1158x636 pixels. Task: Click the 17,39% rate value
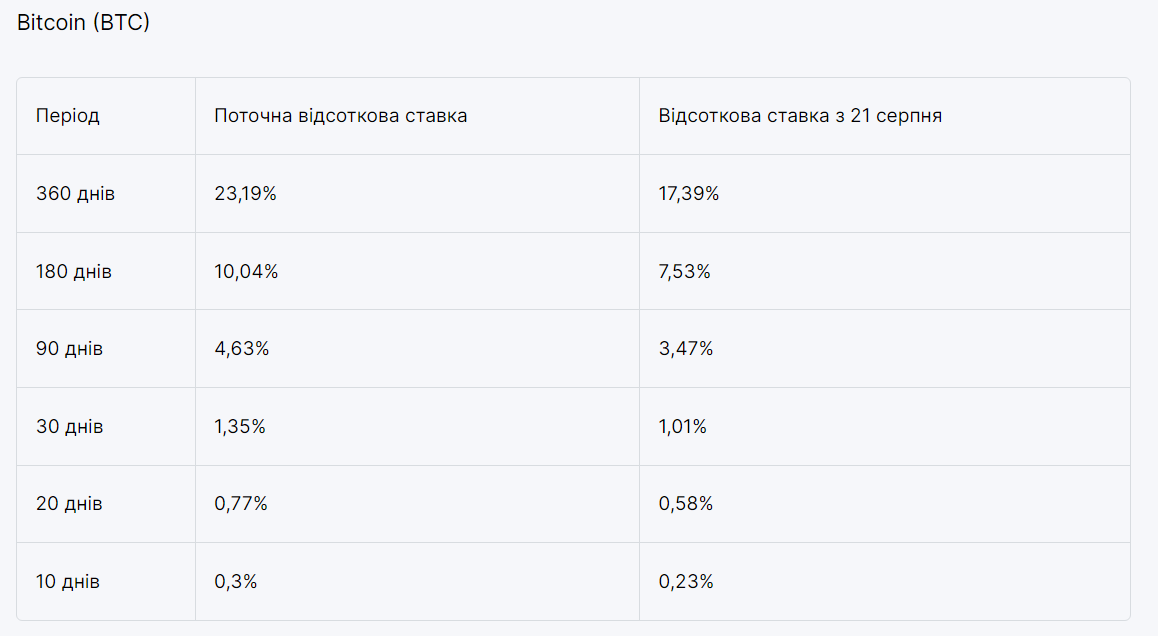pos(689,194)
